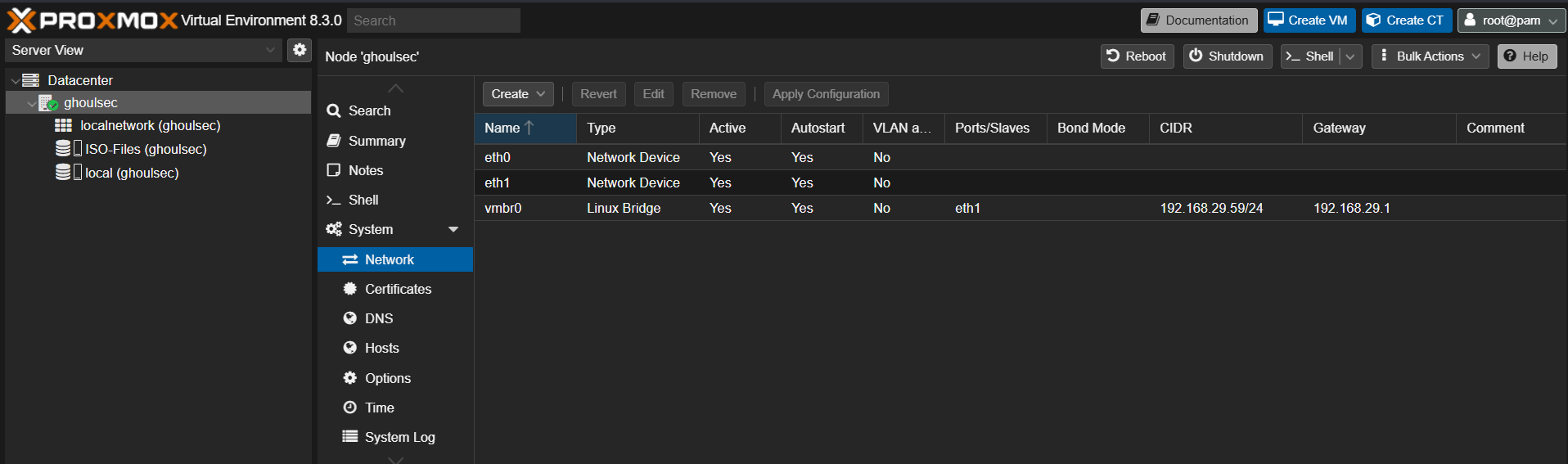Image resolution: width=1568 pixels, height=464 pixels.
Task: Open the node Summary page
Action: pyautogui.click(x=376, y=141)
